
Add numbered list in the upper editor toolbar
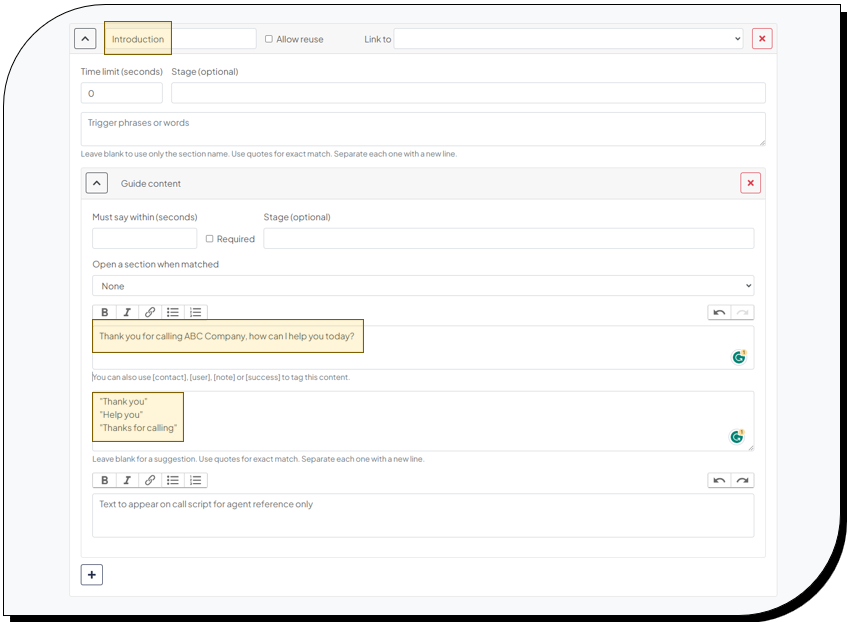coord(195,312)
